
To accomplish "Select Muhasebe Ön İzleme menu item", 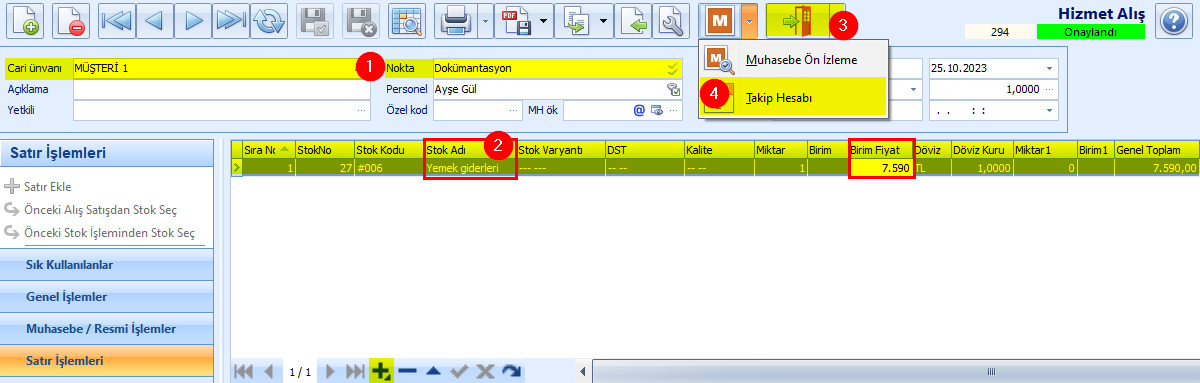I will pyautogui.click(x=792, y=60).
